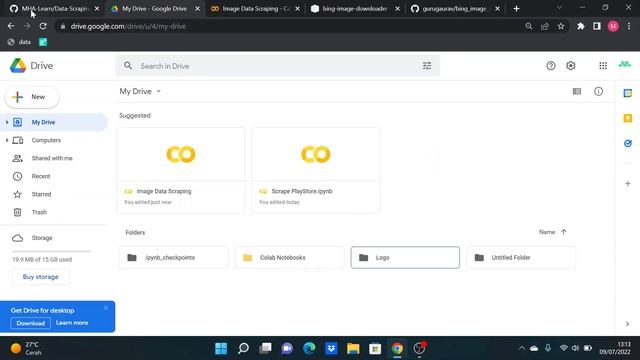Open the Tasks side panel icon
Viewport: 640px width, 360px height.
pos(628,143)
